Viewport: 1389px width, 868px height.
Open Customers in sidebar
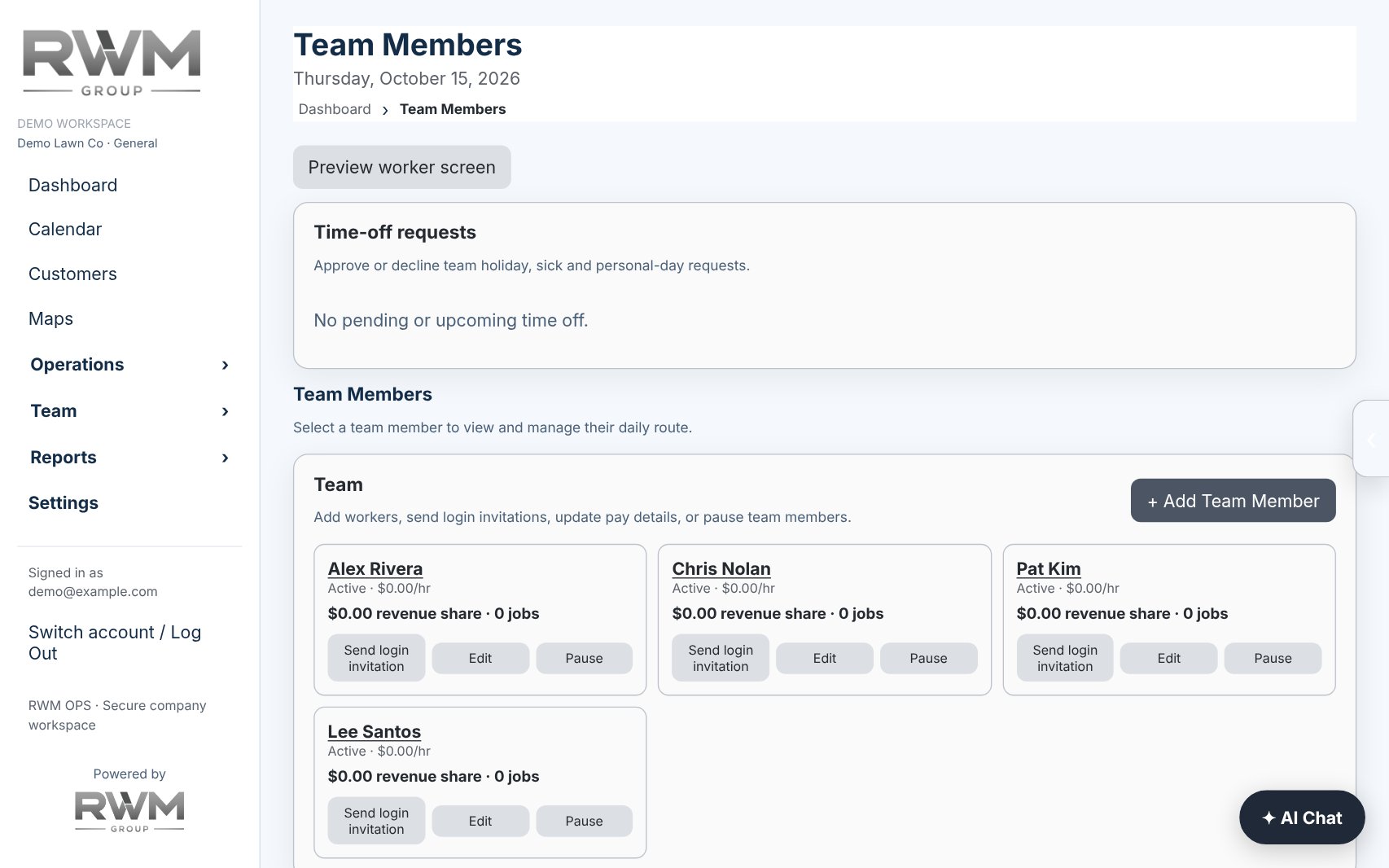click(72, 274)
